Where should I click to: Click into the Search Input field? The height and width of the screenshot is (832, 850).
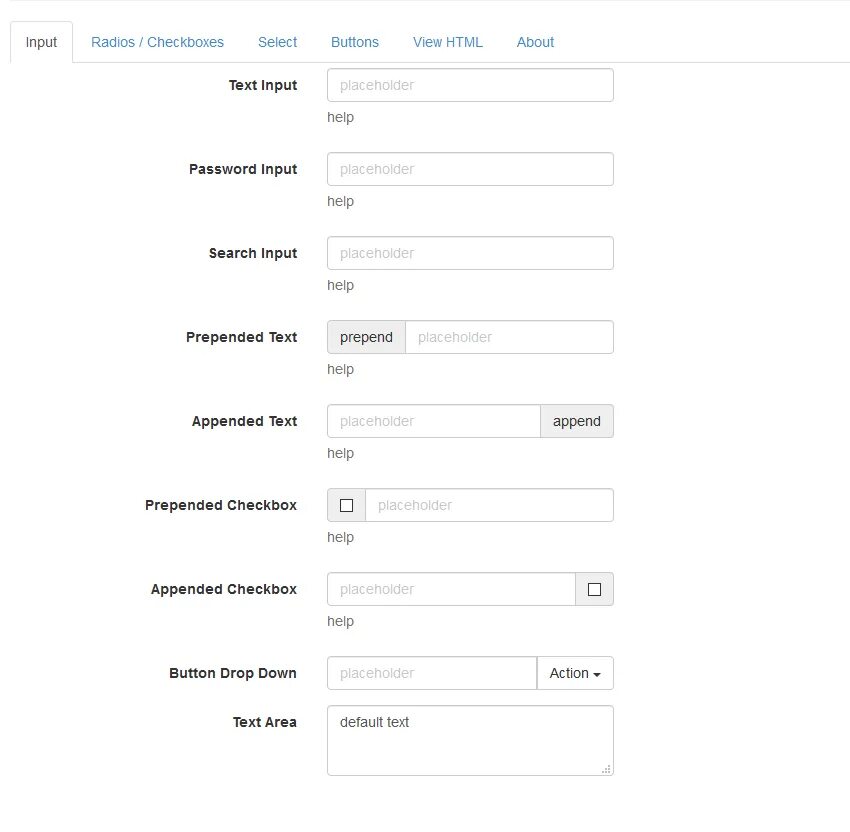[470, 254]
